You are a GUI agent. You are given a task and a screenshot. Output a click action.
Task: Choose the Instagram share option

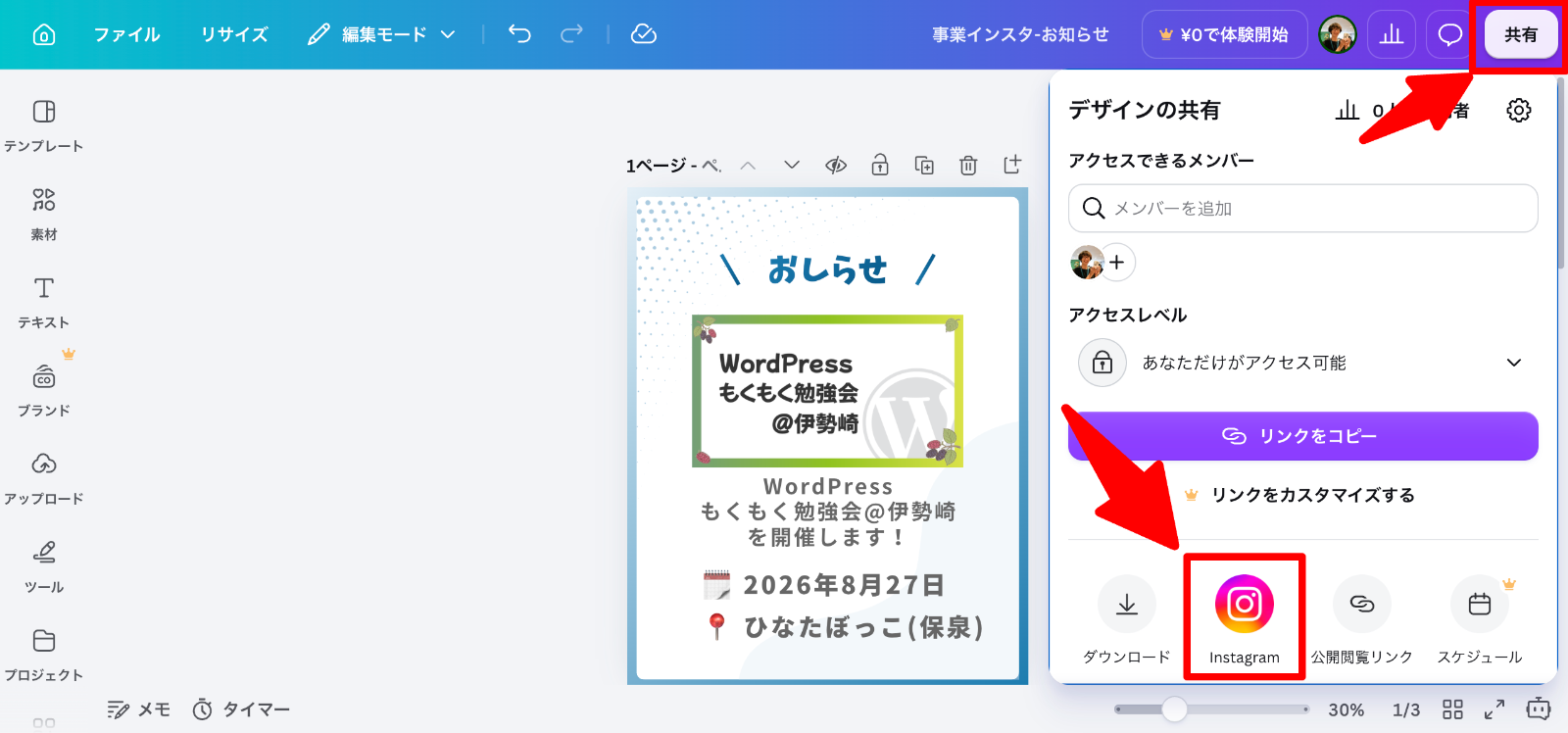click(1245, 619)
